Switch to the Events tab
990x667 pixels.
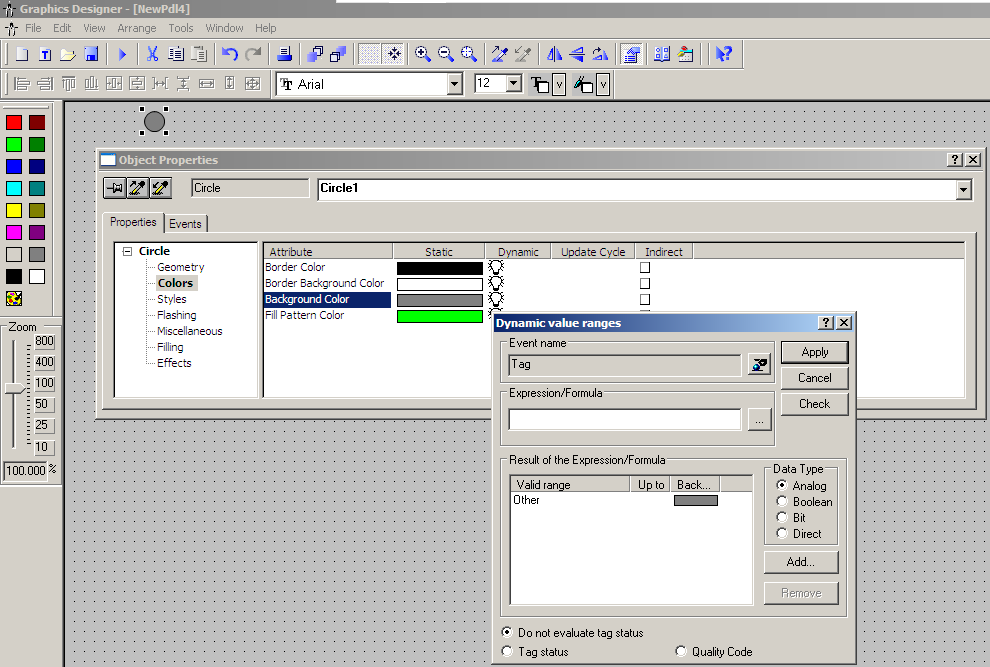point(185,224)
